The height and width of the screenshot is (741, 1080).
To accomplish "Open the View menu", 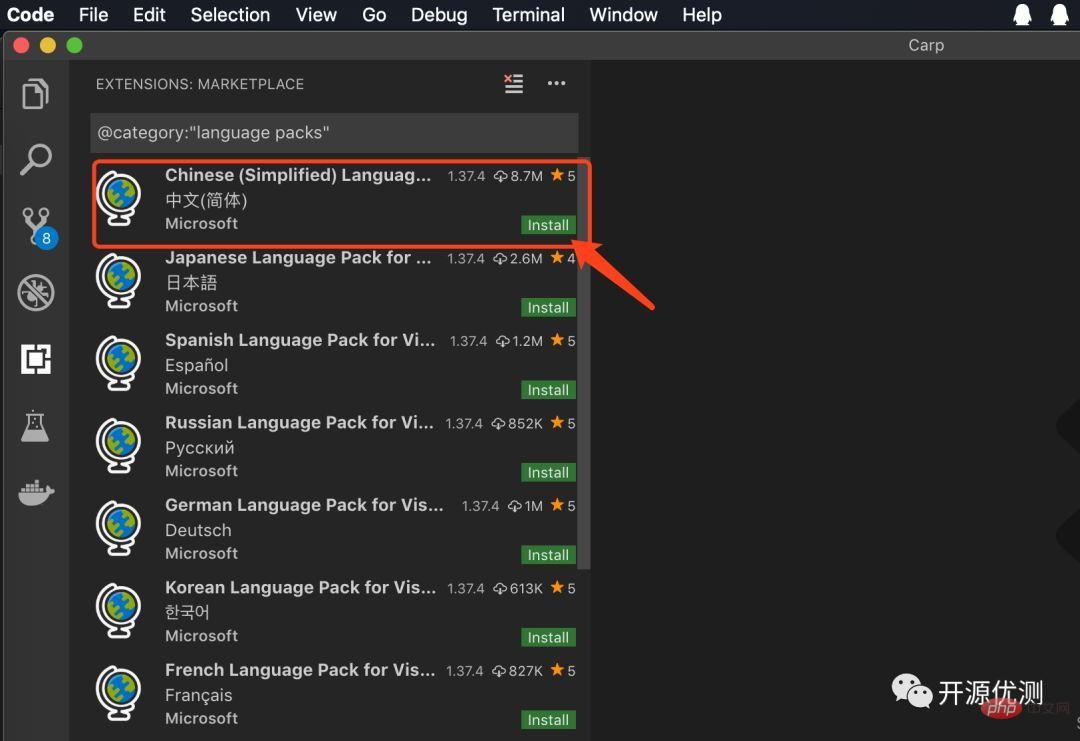I will [316, 14].
